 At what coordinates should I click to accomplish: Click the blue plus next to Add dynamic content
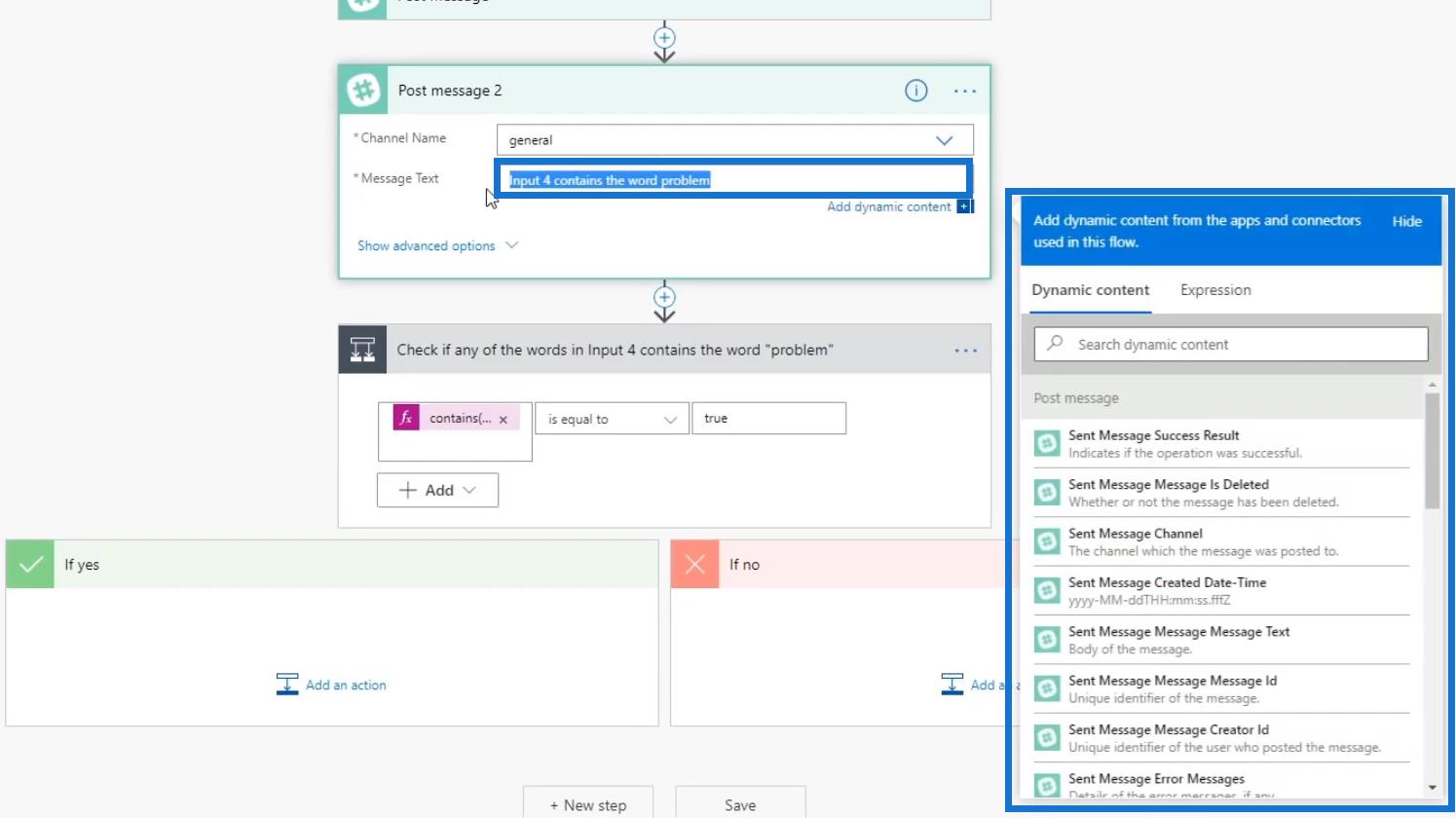click(x=964, y=206)
